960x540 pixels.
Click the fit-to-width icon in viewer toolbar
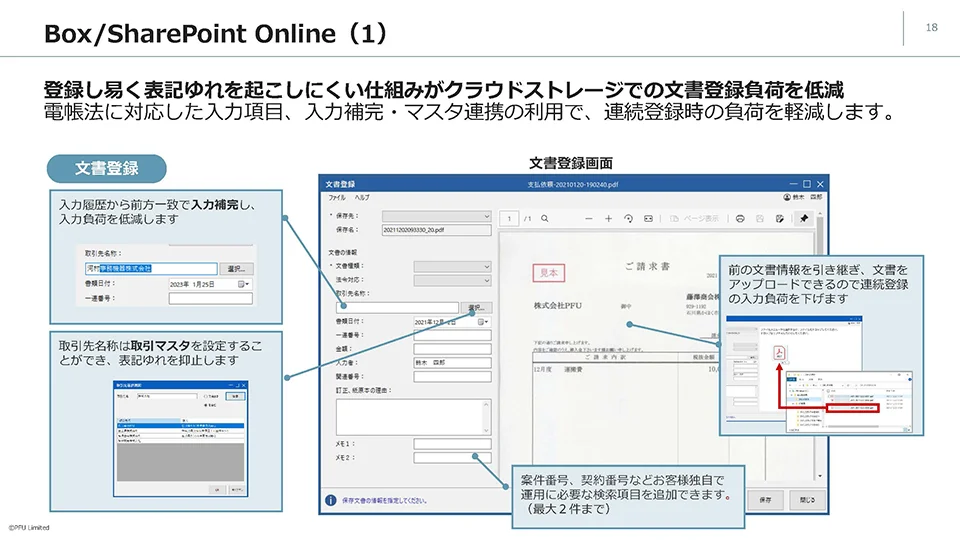(x=648, y=219)
